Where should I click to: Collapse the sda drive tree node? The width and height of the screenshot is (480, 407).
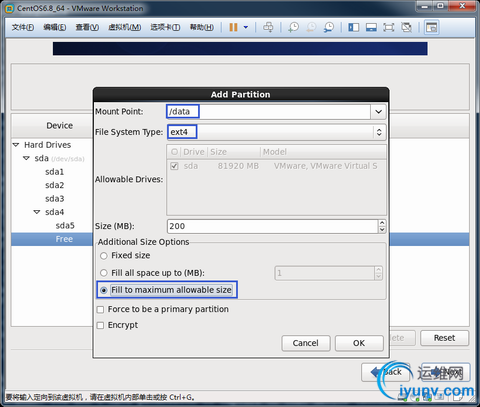click(x=26, y=158)
